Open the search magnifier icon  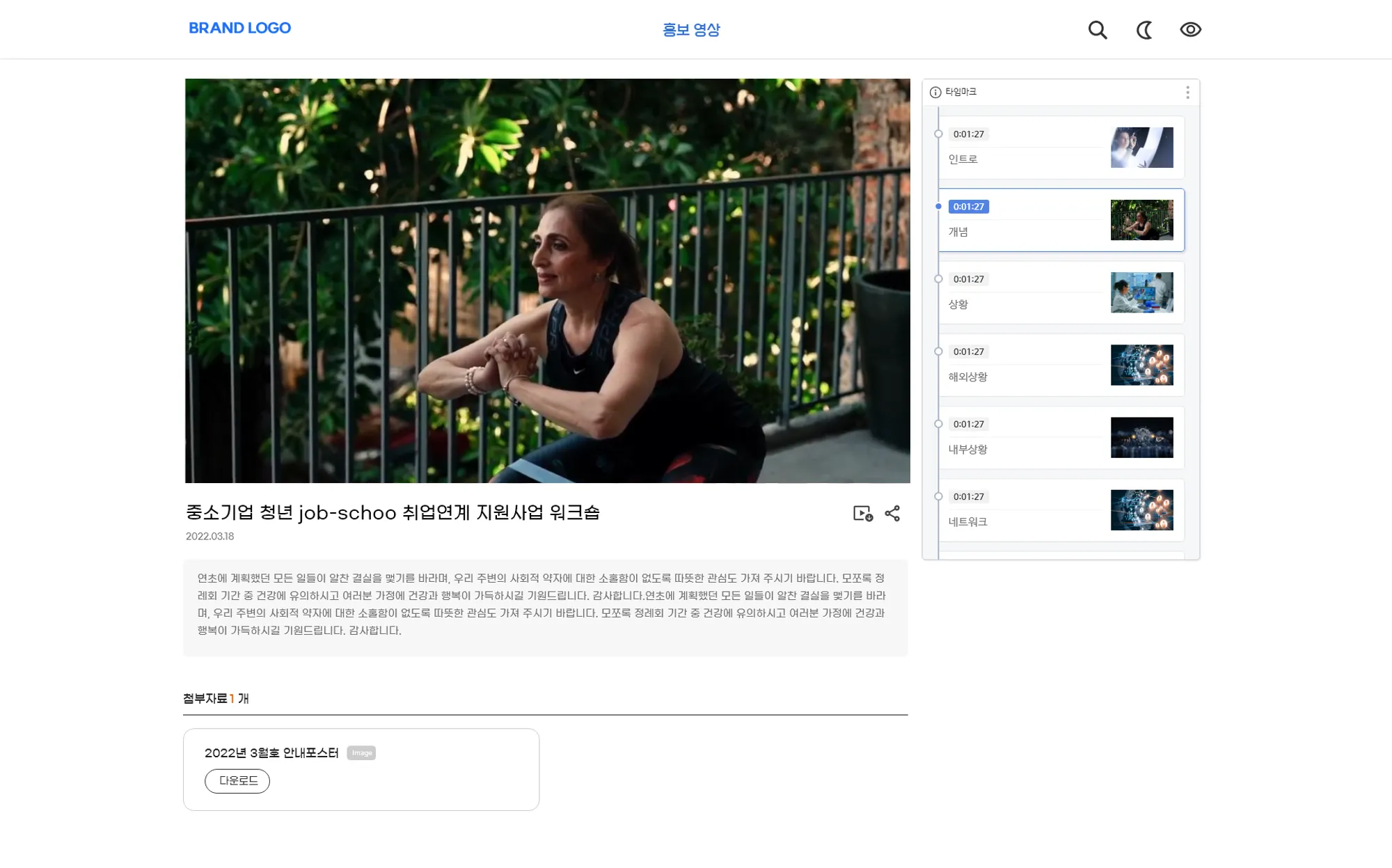1098,30
